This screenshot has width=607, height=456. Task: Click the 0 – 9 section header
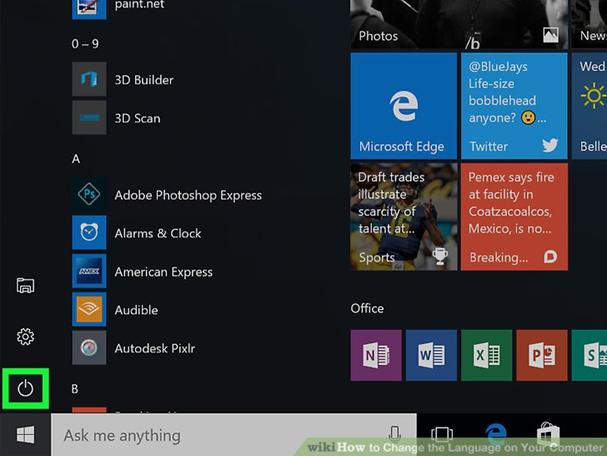pyautogui.click(x=85, y=44)
